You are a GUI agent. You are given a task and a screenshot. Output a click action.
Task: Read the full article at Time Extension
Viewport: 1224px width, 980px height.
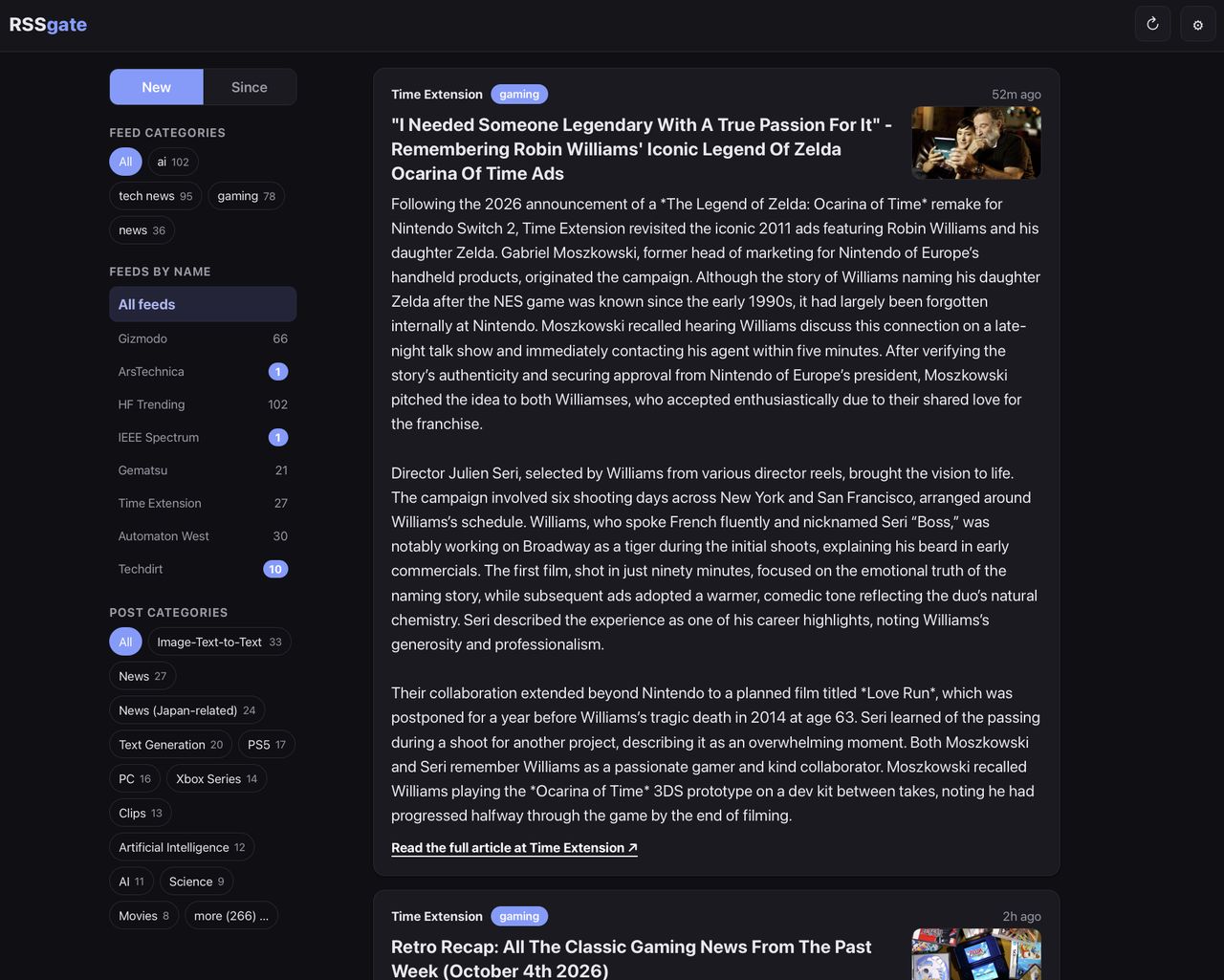[x=514, y=848]
